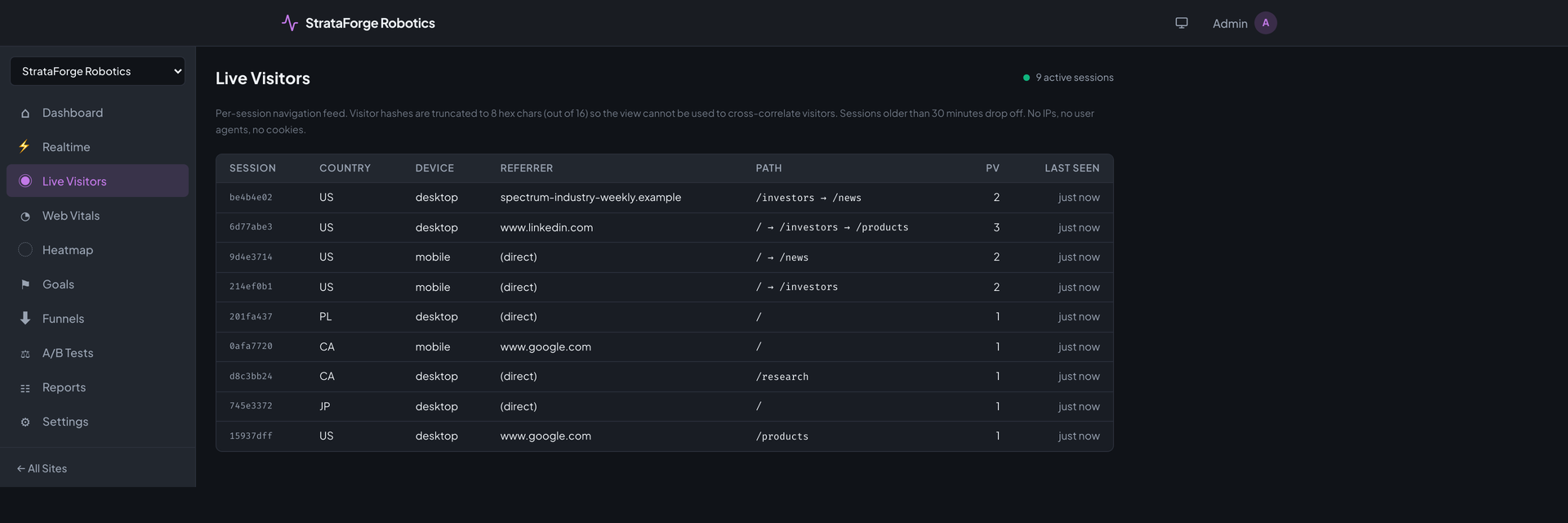
Task: Open the Admin avatar circle
Action: pyautogui.click(x=1265, y=23)
